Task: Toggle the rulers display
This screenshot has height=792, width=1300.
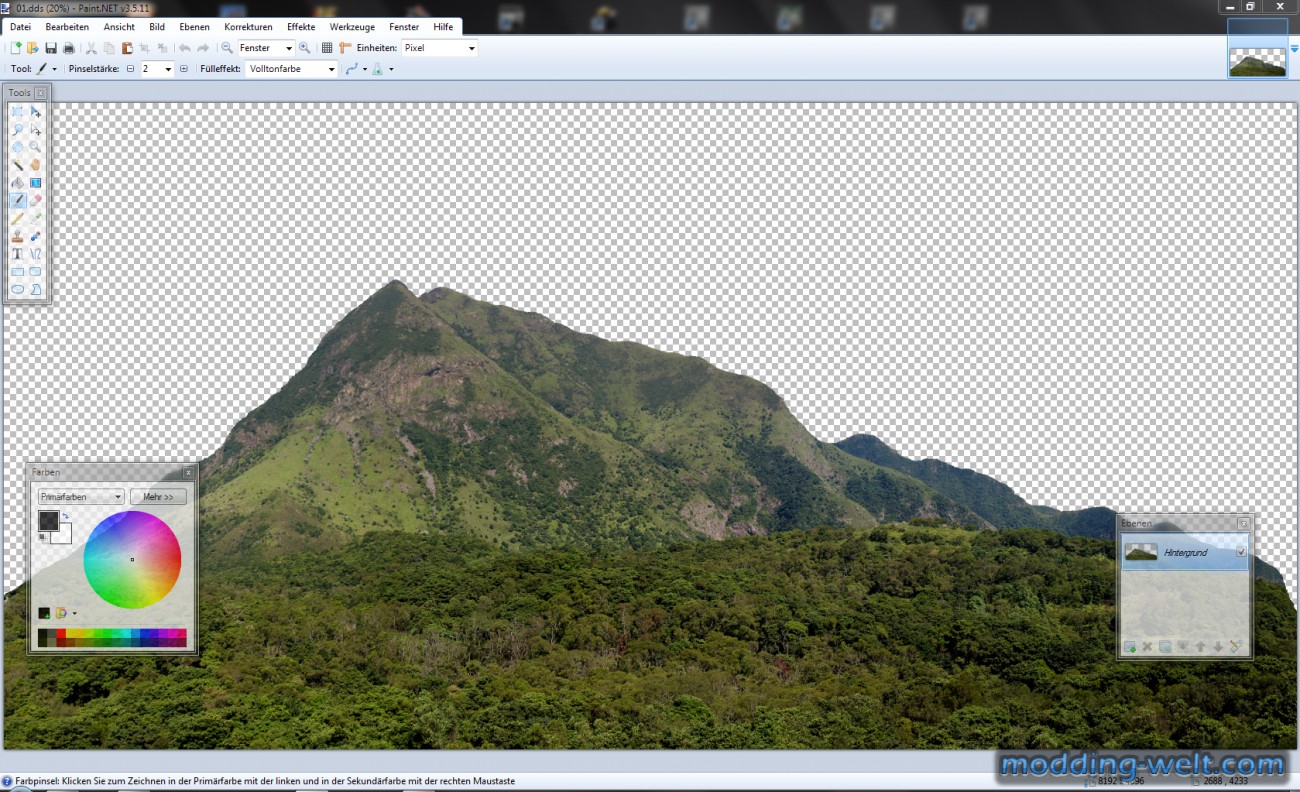Action: (345, 48)
